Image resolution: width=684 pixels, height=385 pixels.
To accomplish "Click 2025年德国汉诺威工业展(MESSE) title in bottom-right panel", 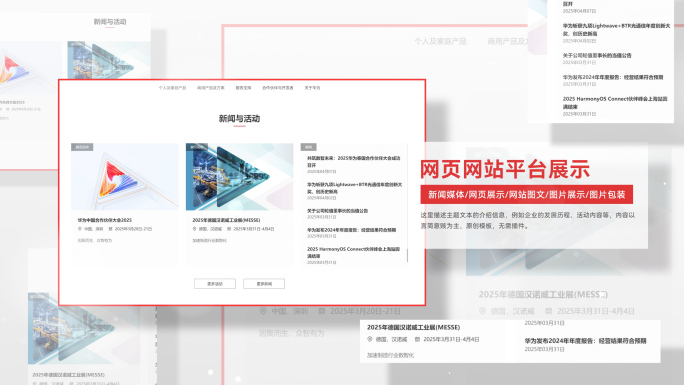I will click(x=413, y=327).
